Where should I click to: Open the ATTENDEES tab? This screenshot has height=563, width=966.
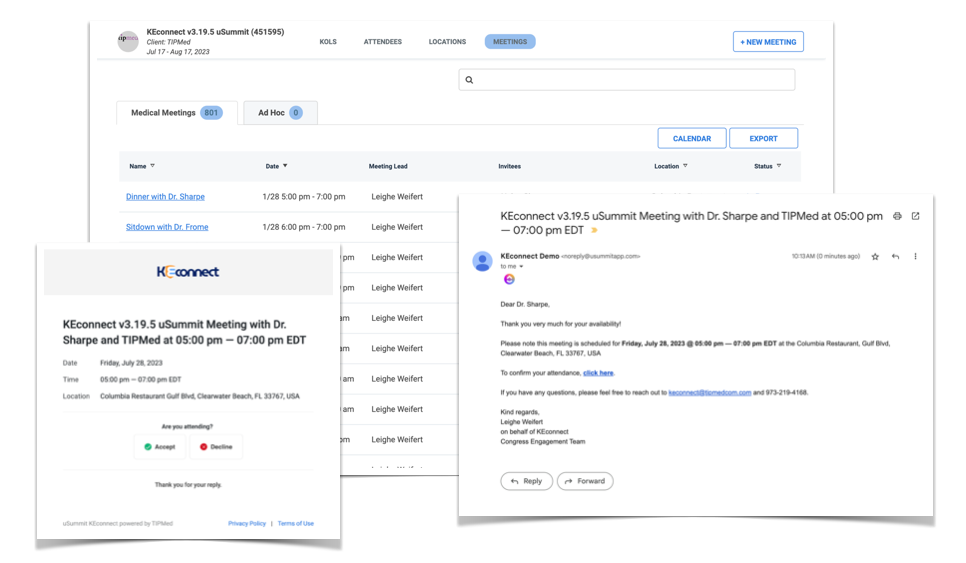[x=383, y=42]
